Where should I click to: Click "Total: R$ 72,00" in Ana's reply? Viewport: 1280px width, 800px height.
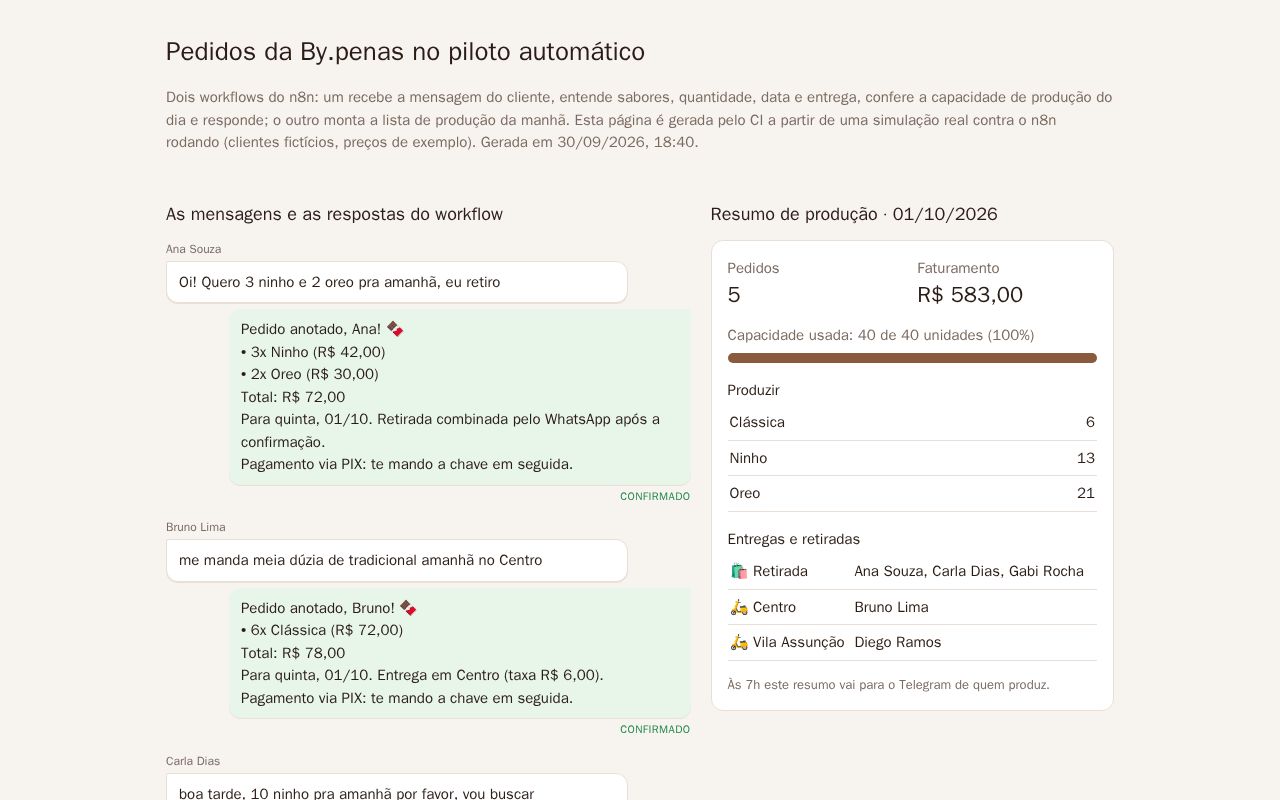(293, 397)
